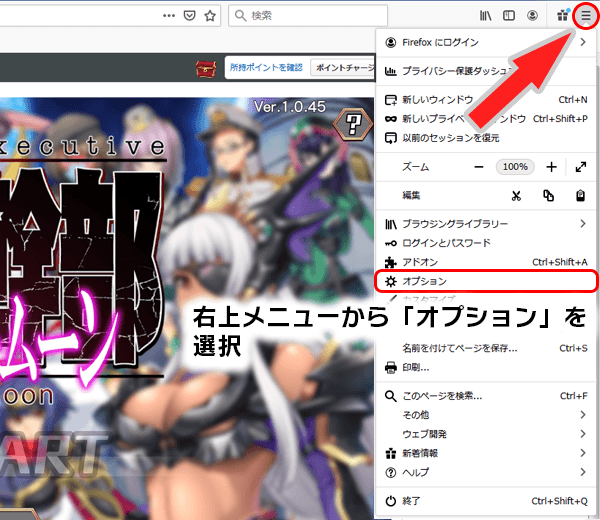Click the Ver.1.0.45 version text
600x520 pixels.
click(x=290, y=107)
